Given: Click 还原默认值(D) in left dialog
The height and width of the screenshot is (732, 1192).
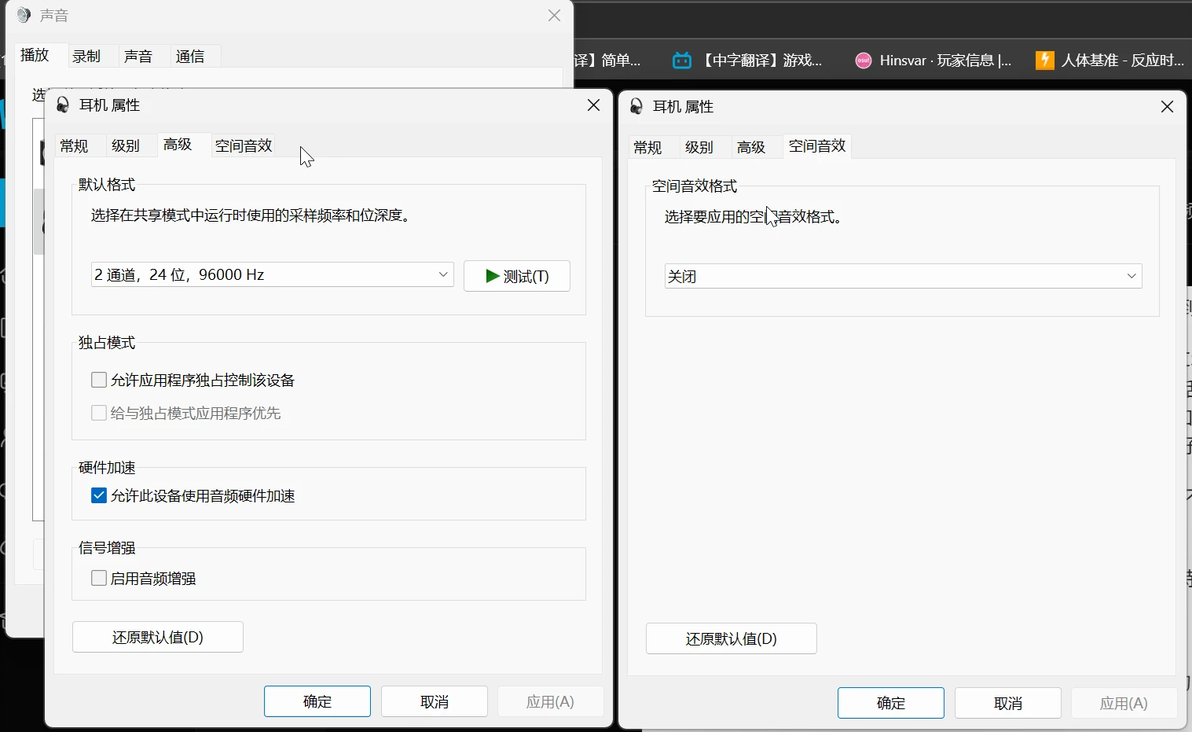Looking at the screenshot, I should 158,637.
